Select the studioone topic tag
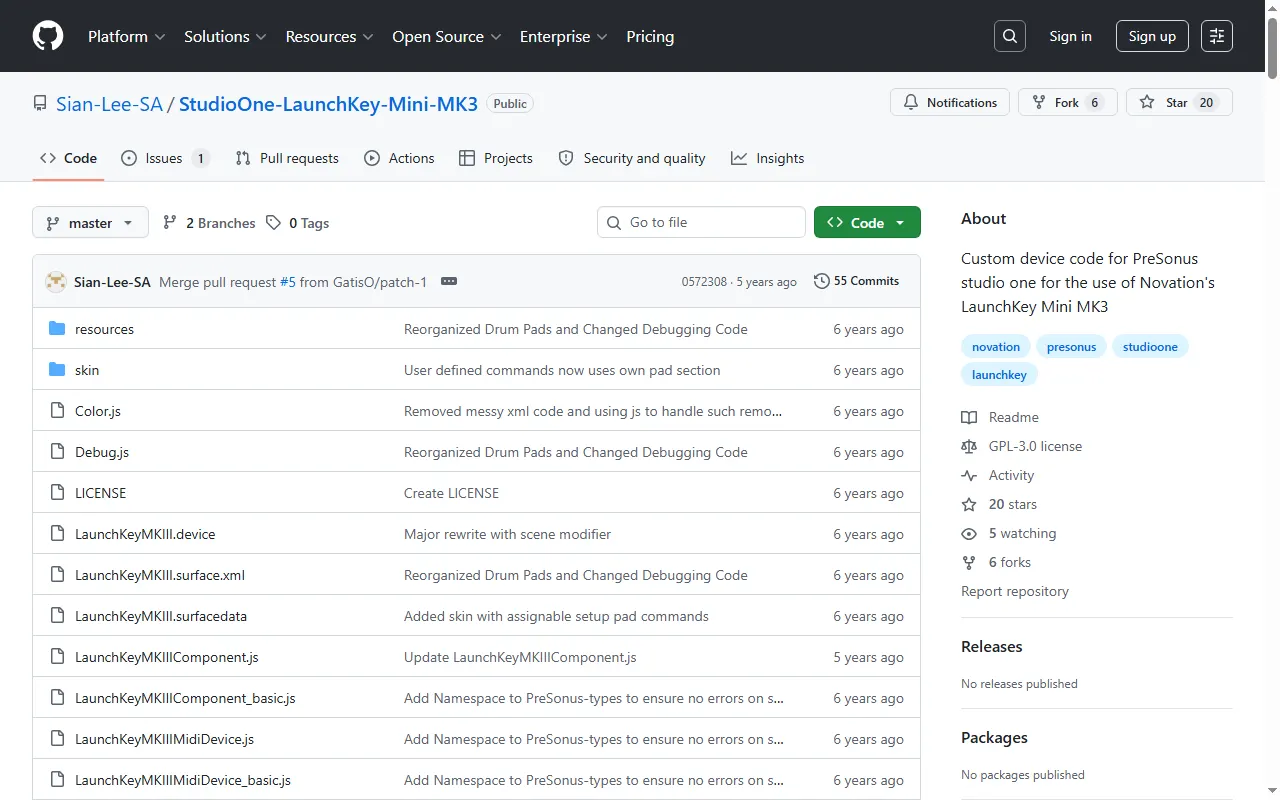1280x800 pixels. click(1150, 347)
